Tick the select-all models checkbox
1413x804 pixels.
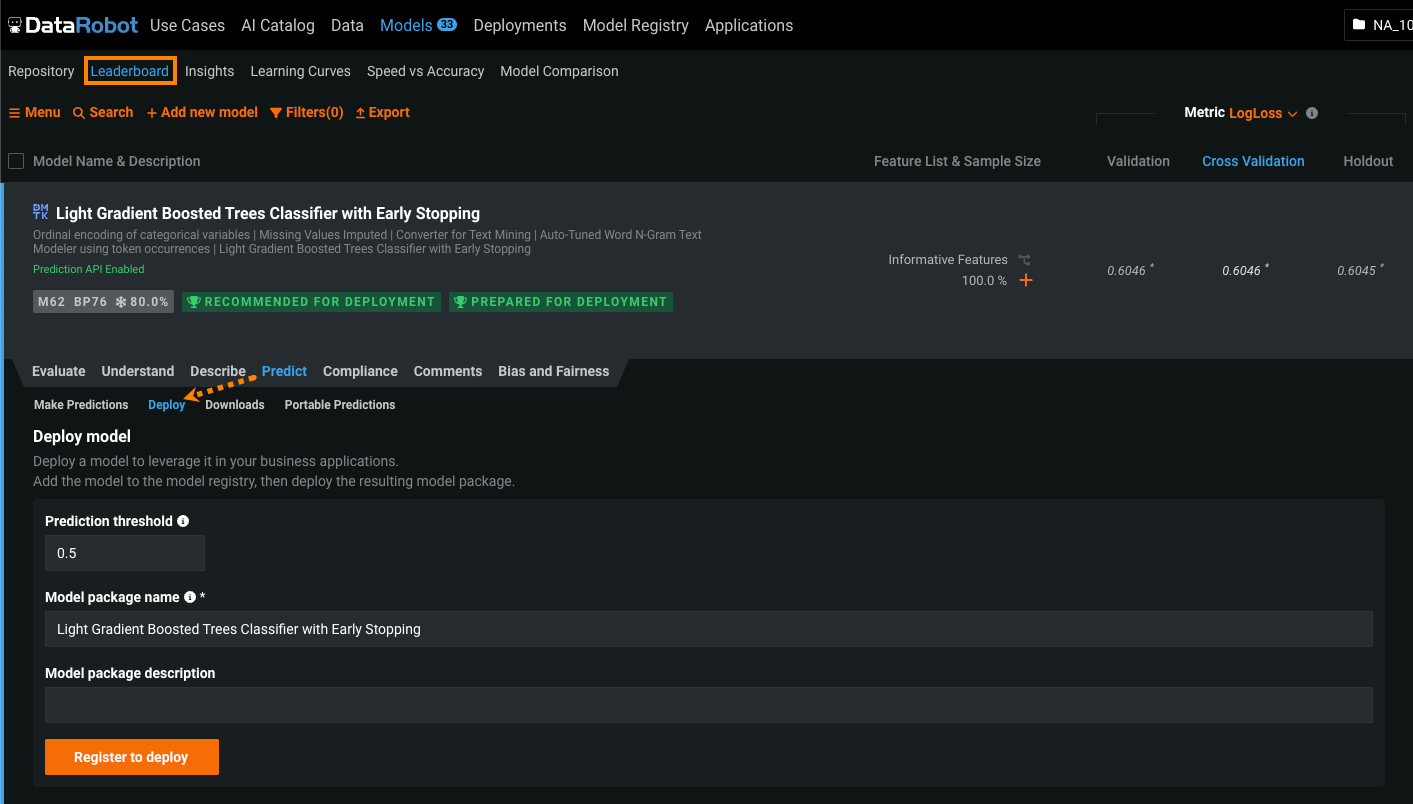16,161
